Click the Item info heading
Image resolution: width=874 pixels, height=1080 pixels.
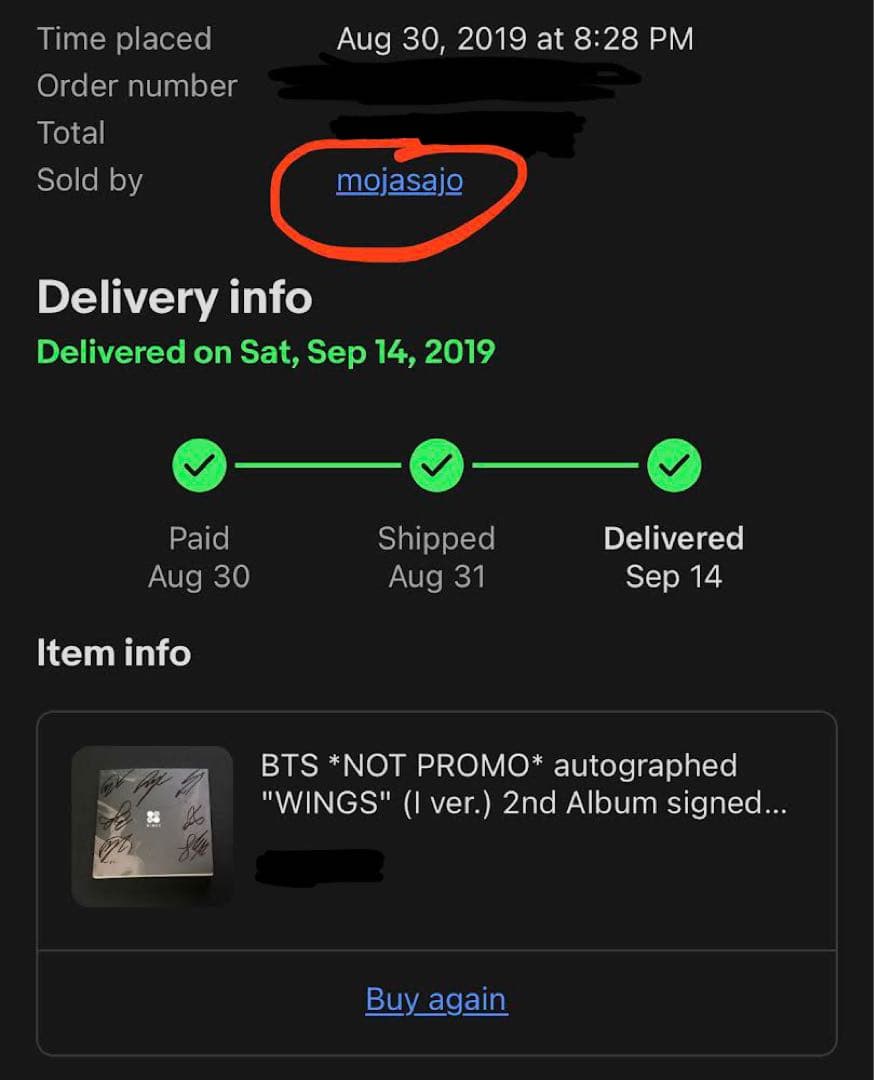click(x=113, y=653)
